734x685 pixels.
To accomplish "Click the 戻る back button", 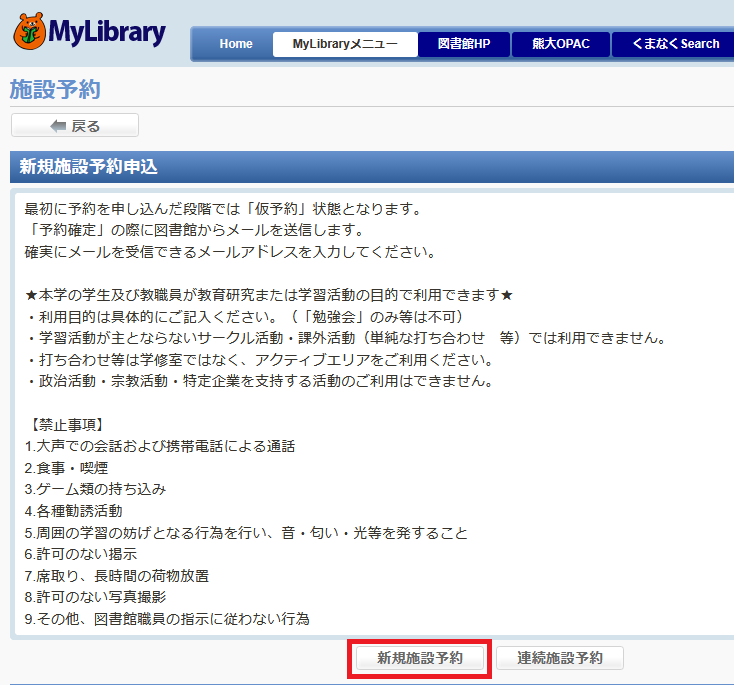I will pos(75,125).
